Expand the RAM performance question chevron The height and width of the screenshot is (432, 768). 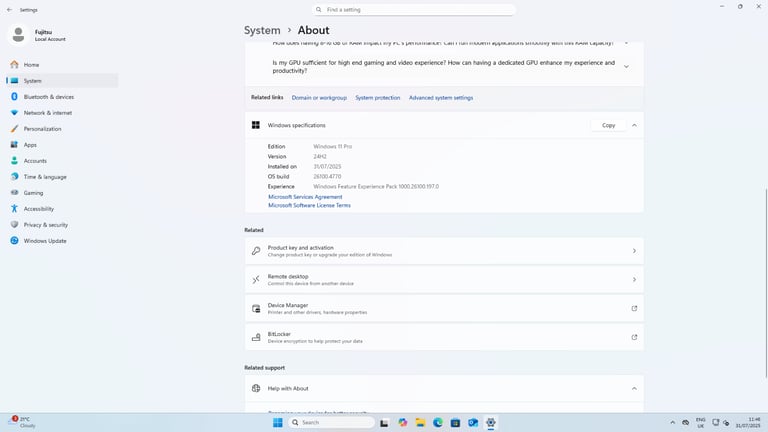[x=626, y=43]
